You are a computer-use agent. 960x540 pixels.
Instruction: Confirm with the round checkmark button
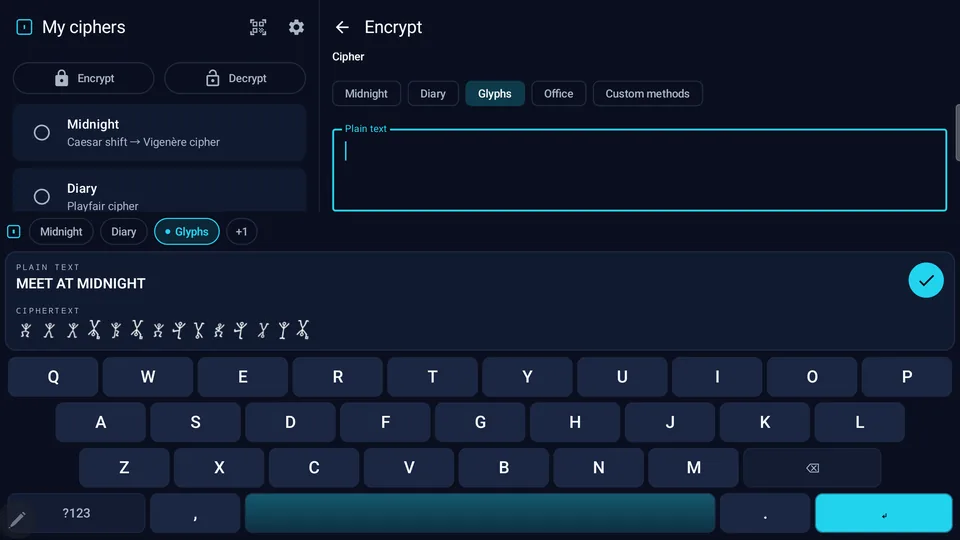[x=926, y=280]
